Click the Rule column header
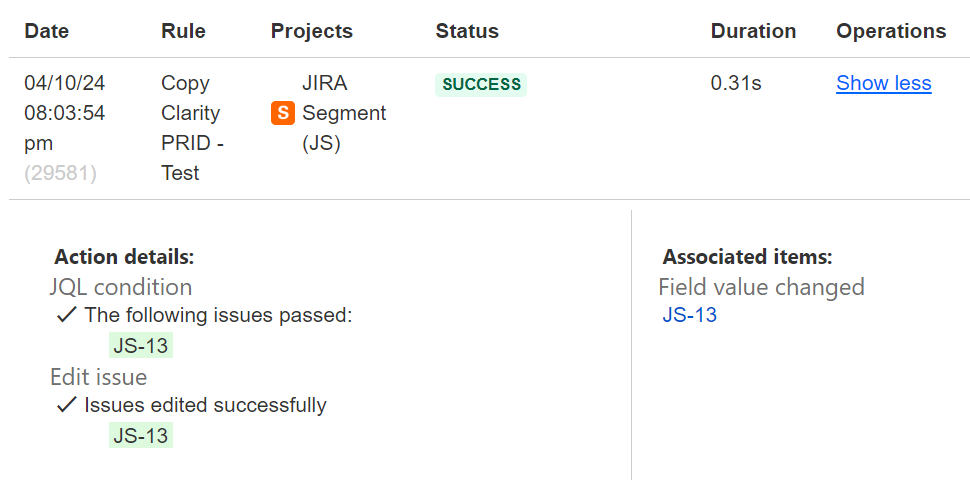The image size is (970, 488). point(183,31)
